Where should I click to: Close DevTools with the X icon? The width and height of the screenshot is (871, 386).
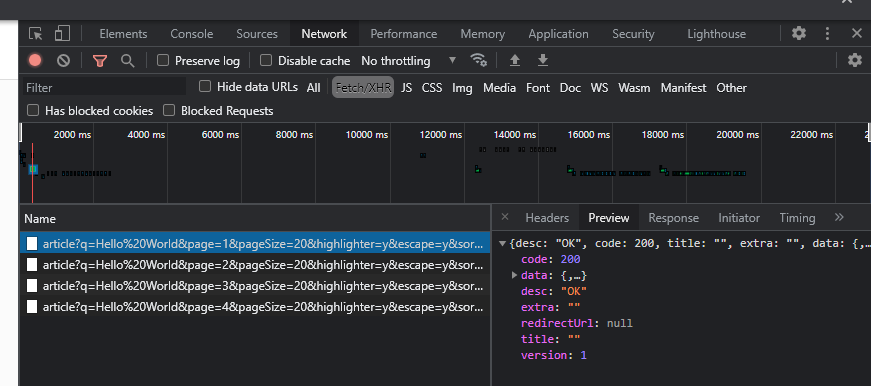(x=857, y=34)
